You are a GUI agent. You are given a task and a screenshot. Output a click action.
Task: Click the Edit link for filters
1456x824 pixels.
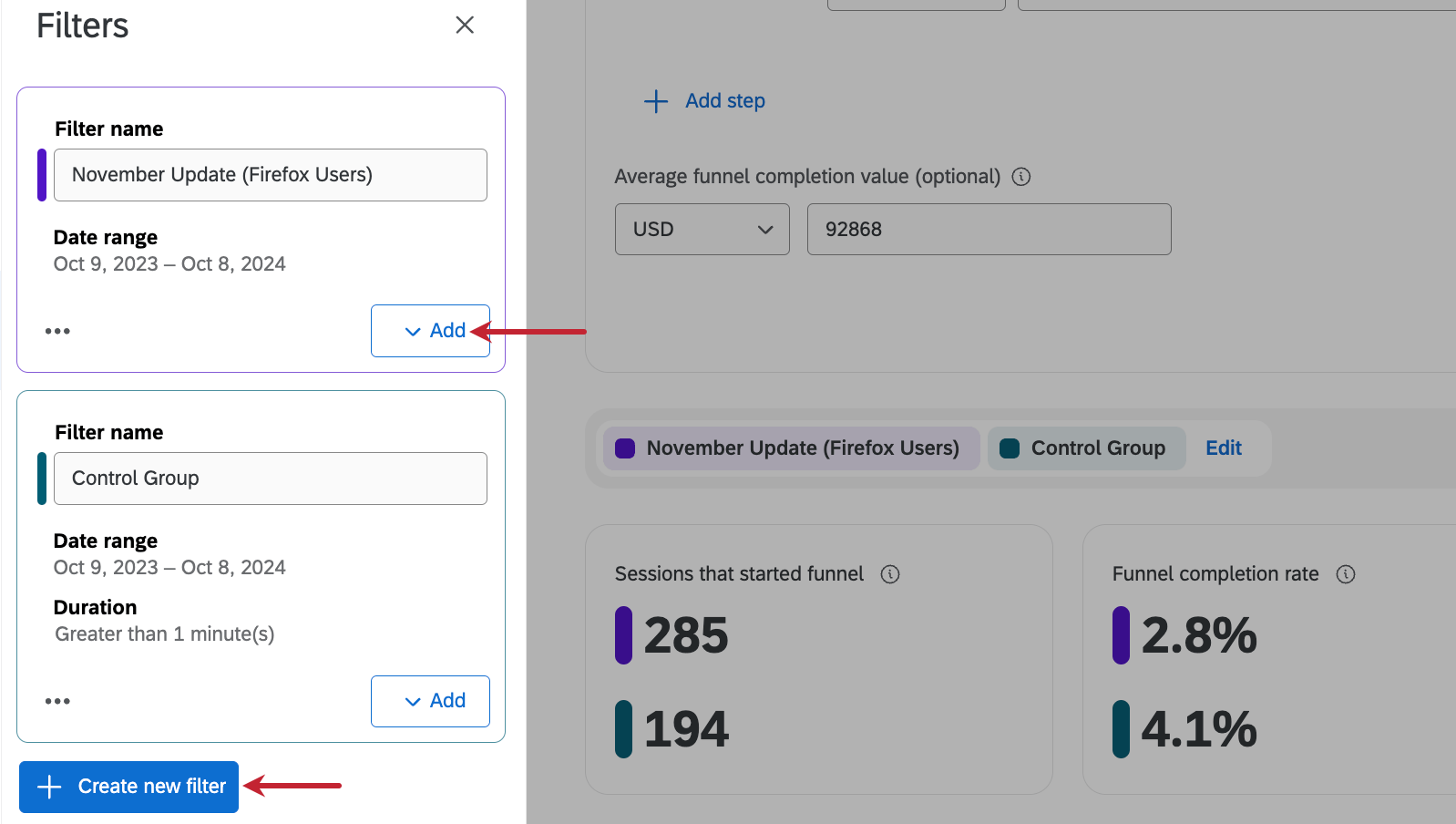1224,448
